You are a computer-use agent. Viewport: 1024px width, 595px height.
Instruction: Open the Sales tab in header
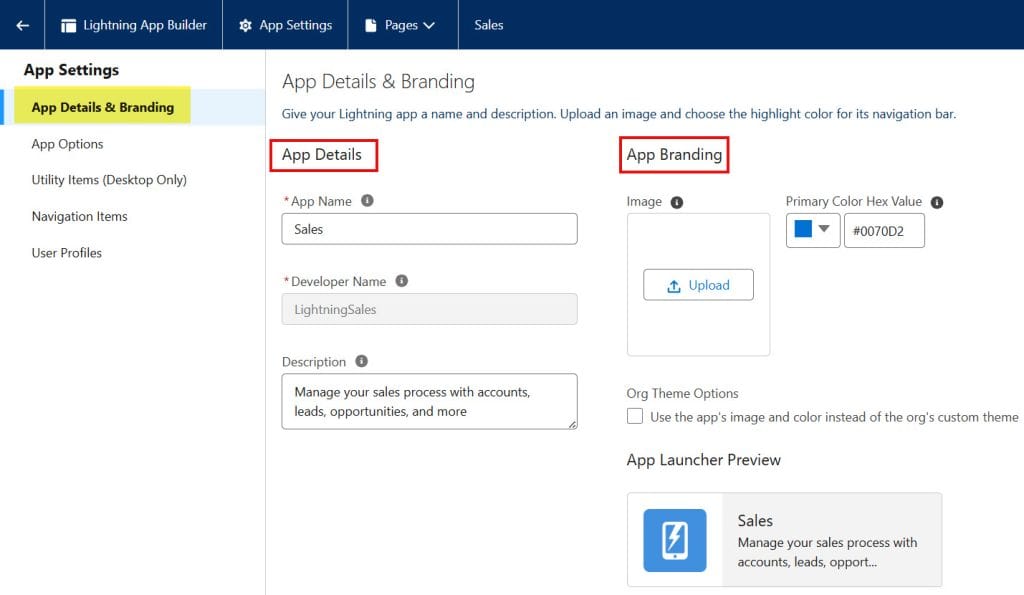pyautogui.click(x=488, y=25)
